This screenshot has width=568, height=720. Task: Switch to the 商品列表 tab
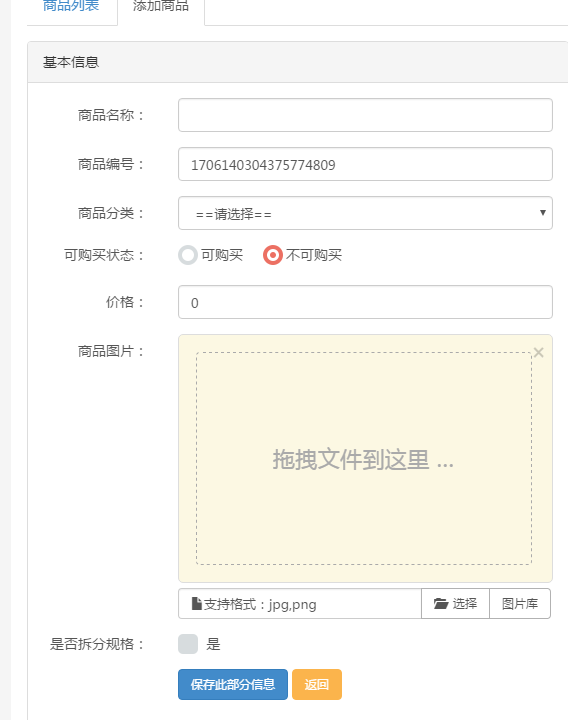71,7
